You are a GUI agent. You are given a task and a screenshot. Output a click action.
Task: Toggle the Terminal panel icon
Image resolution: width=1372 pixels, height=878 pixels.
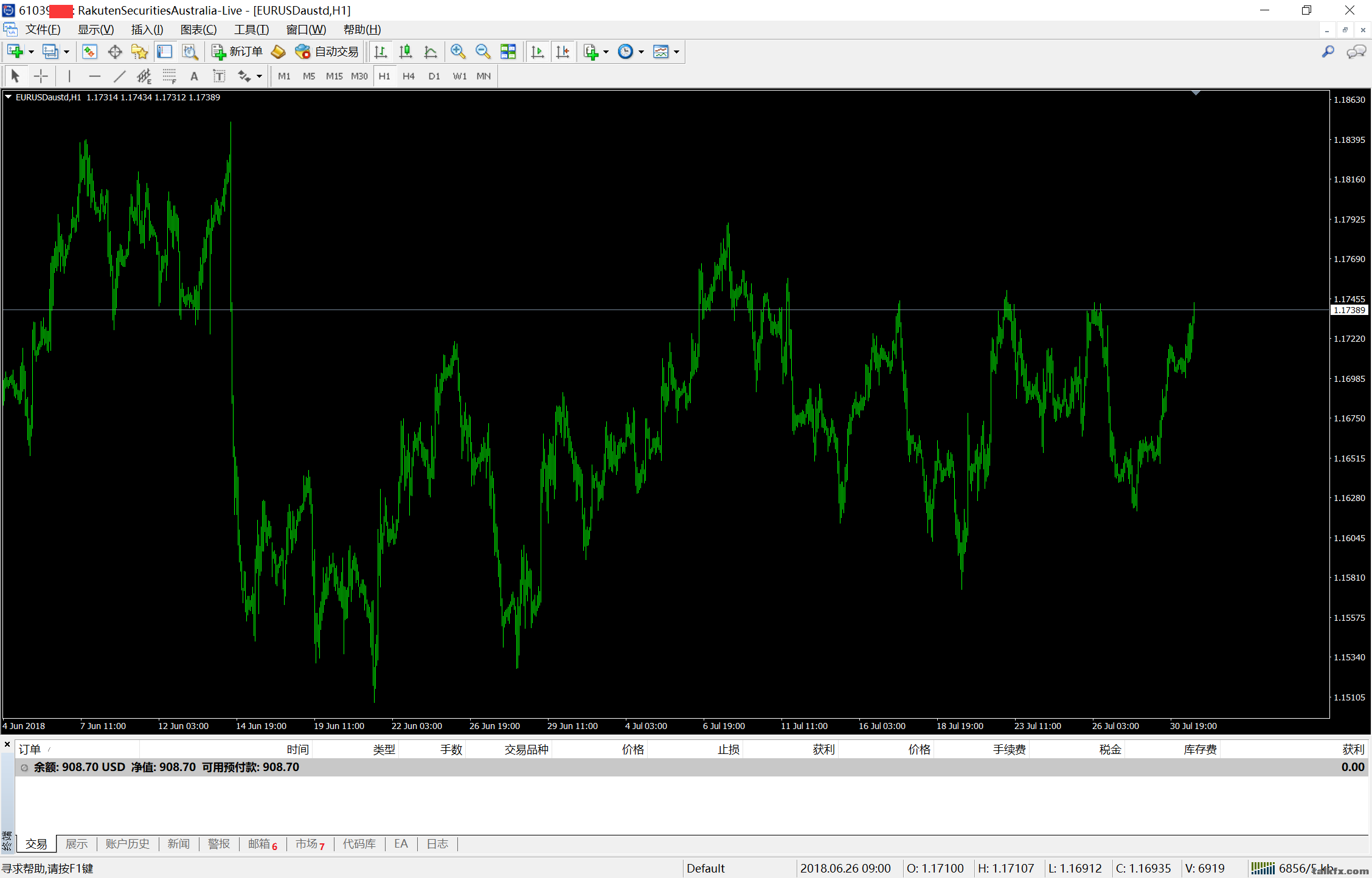click(165, 52)
